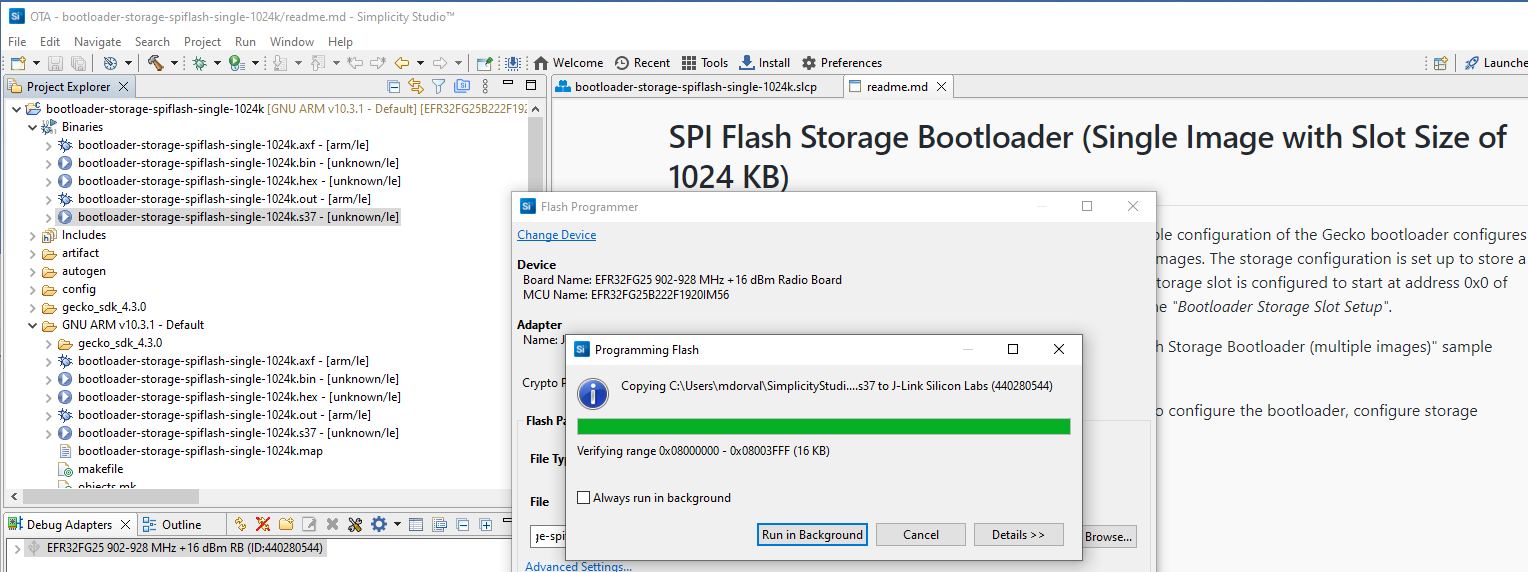
Task: Switch to the Outline tab
Action: (x=172, y=524)
